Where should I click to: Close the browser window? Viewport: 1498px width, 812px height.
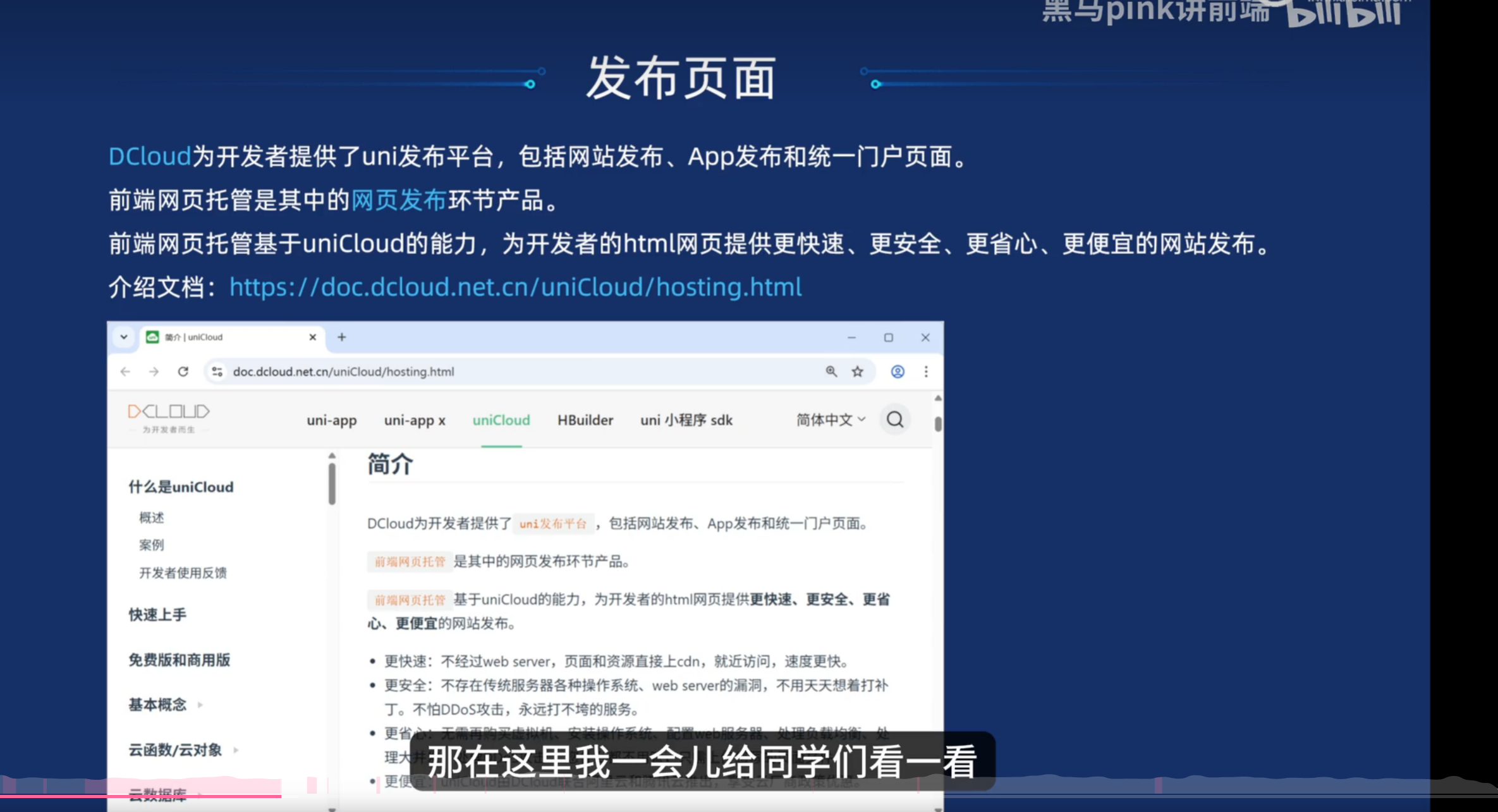(925, 337)
